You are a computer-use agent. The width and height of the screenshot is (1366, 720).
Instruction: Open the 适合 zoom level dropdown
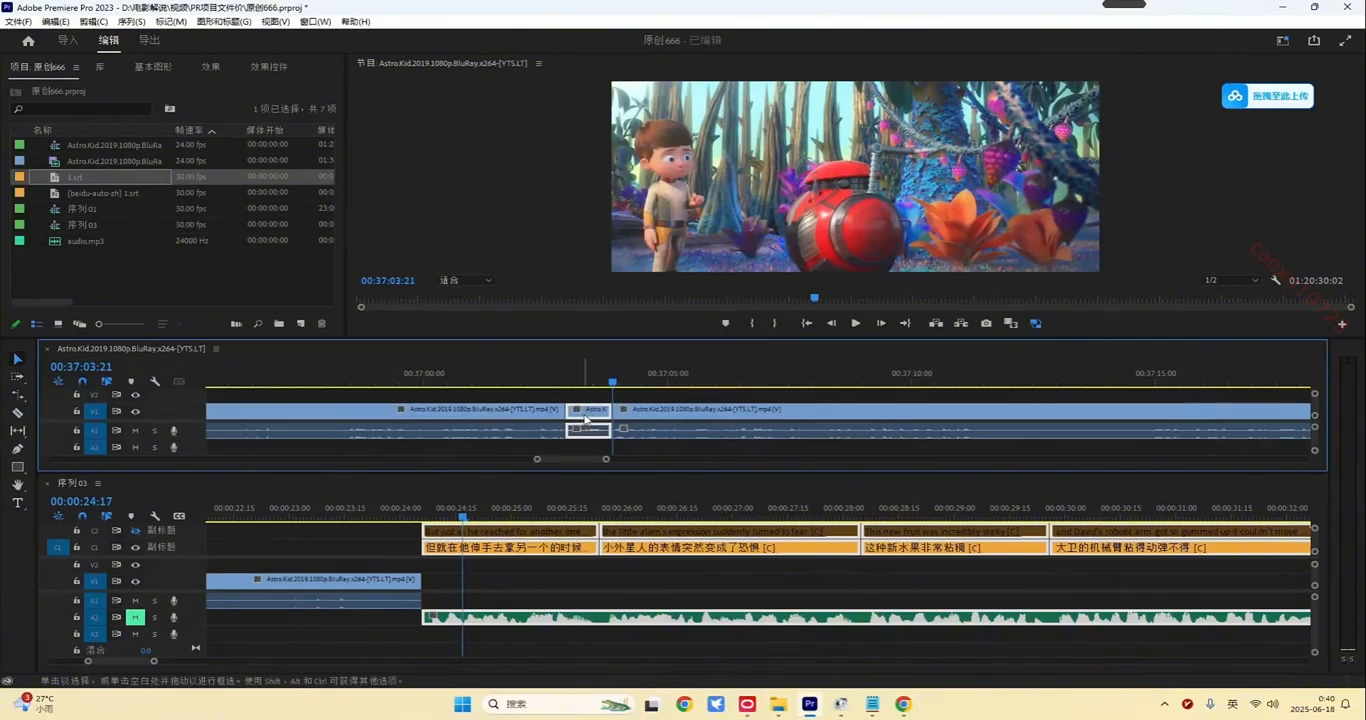[465, 280]
